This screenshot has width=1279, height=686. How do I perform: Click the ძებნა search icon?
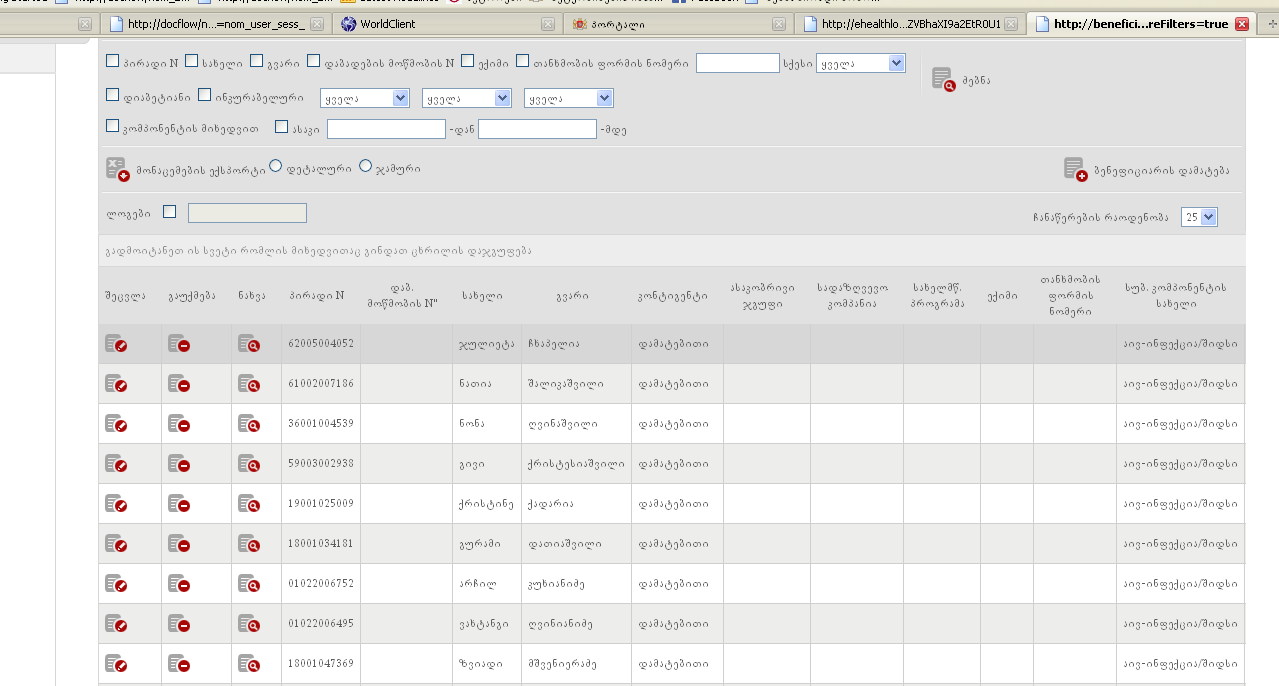(x=943, y=79)
